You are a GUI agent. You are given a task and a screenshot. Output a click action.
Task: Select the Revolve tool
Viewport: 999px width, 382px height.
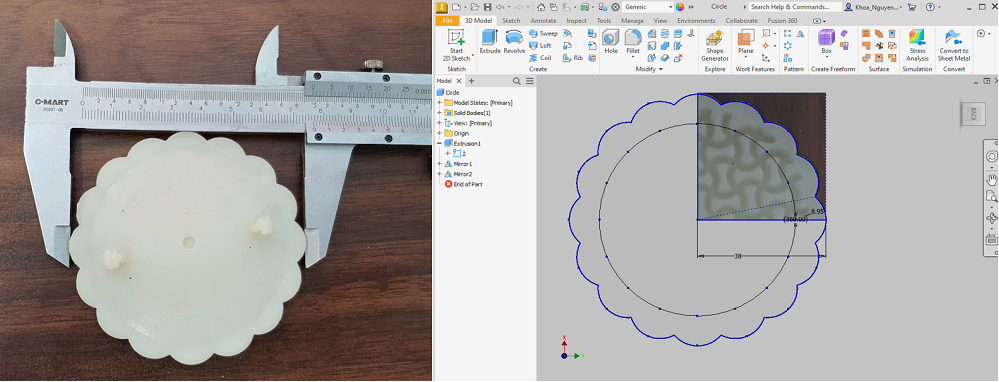514,42
